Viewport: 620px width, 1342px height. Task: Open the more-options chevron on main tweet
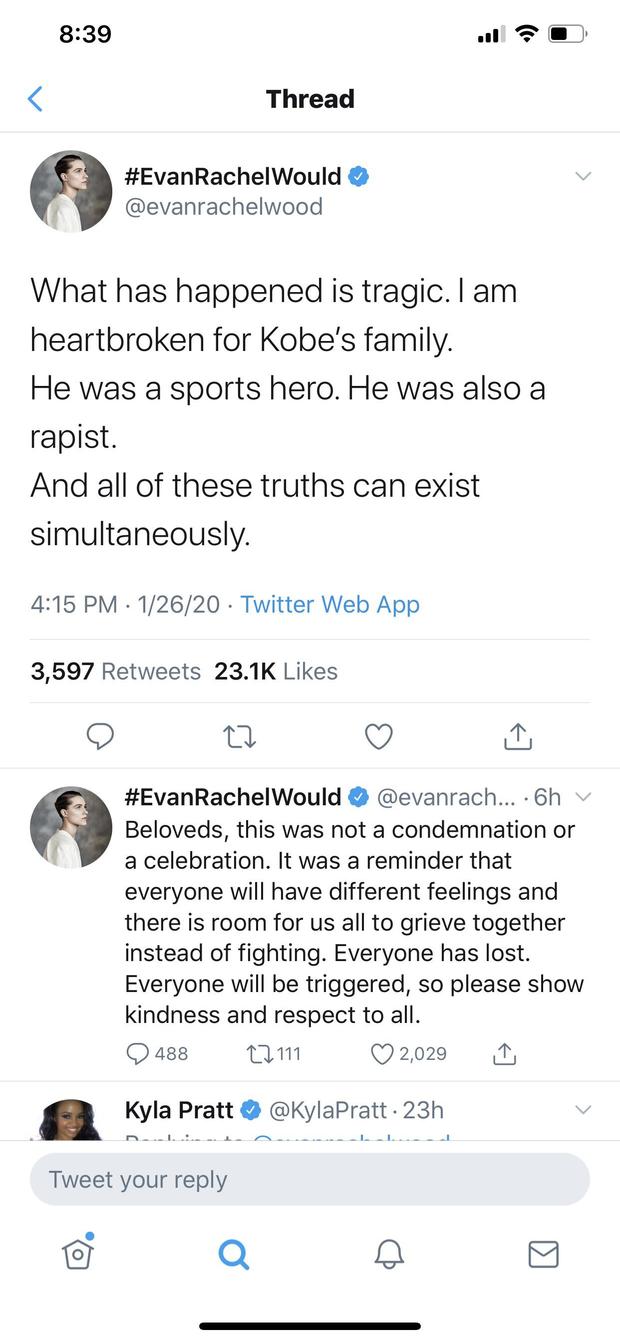click(x=584, y=177)
